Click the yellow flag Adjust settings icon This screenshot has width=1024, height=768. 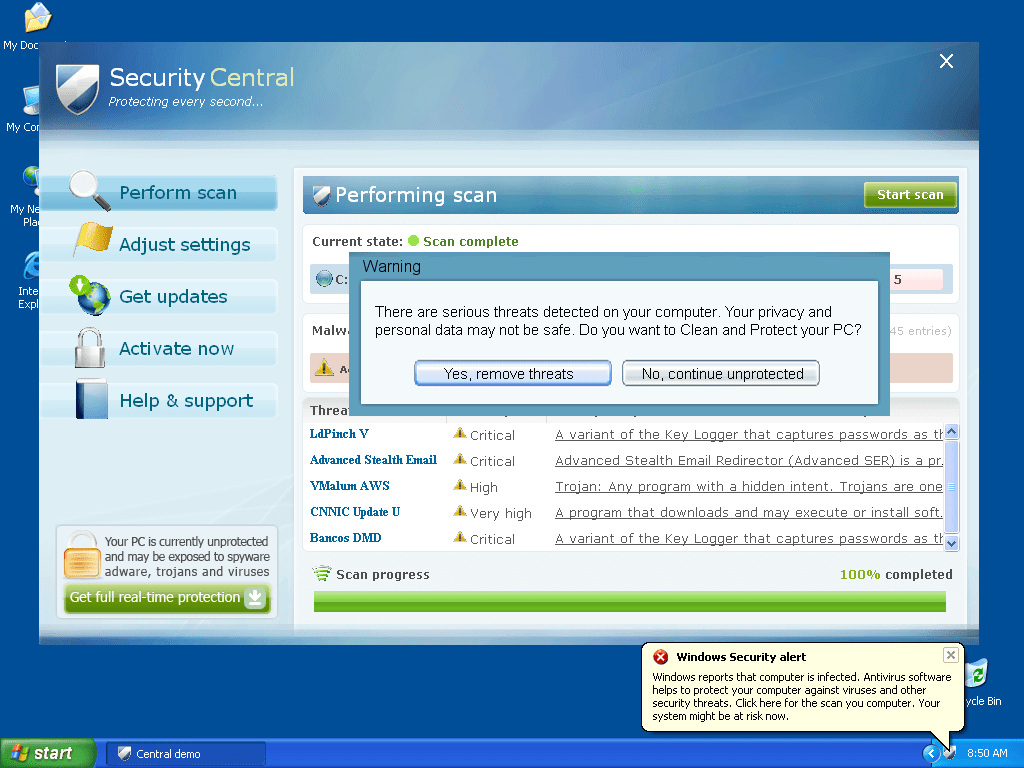pyautogui.click(x=92, y=242)
